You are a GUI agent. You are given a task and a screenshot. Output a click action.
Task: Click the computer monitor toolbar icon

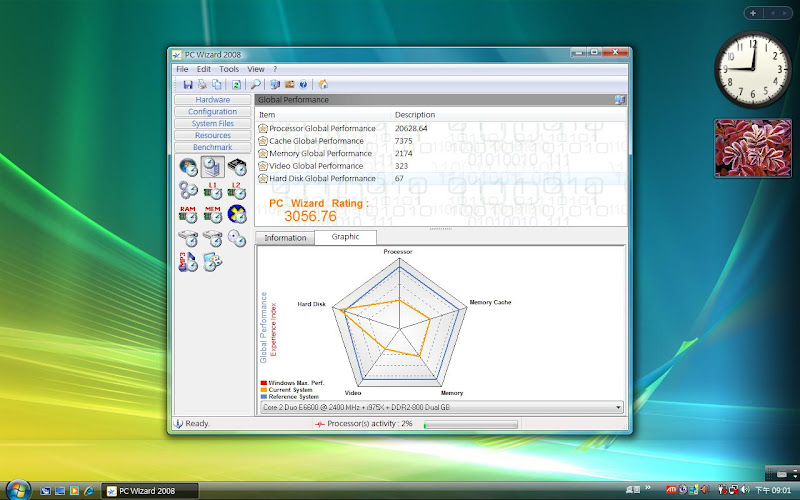pos(275,85)
